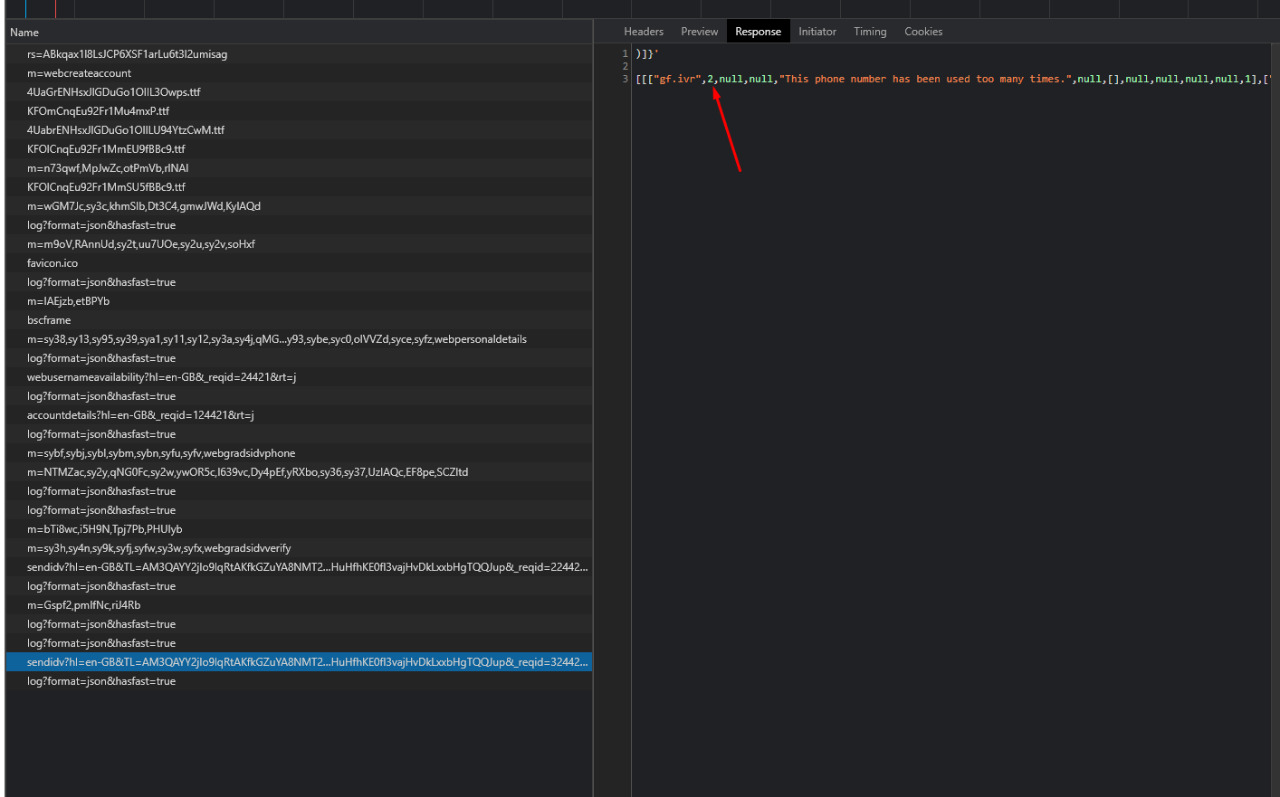The height and width of the screenshot is (797, 1280).
Task: Select the request ending in webgradsidvverify
Action: [298, 548]
